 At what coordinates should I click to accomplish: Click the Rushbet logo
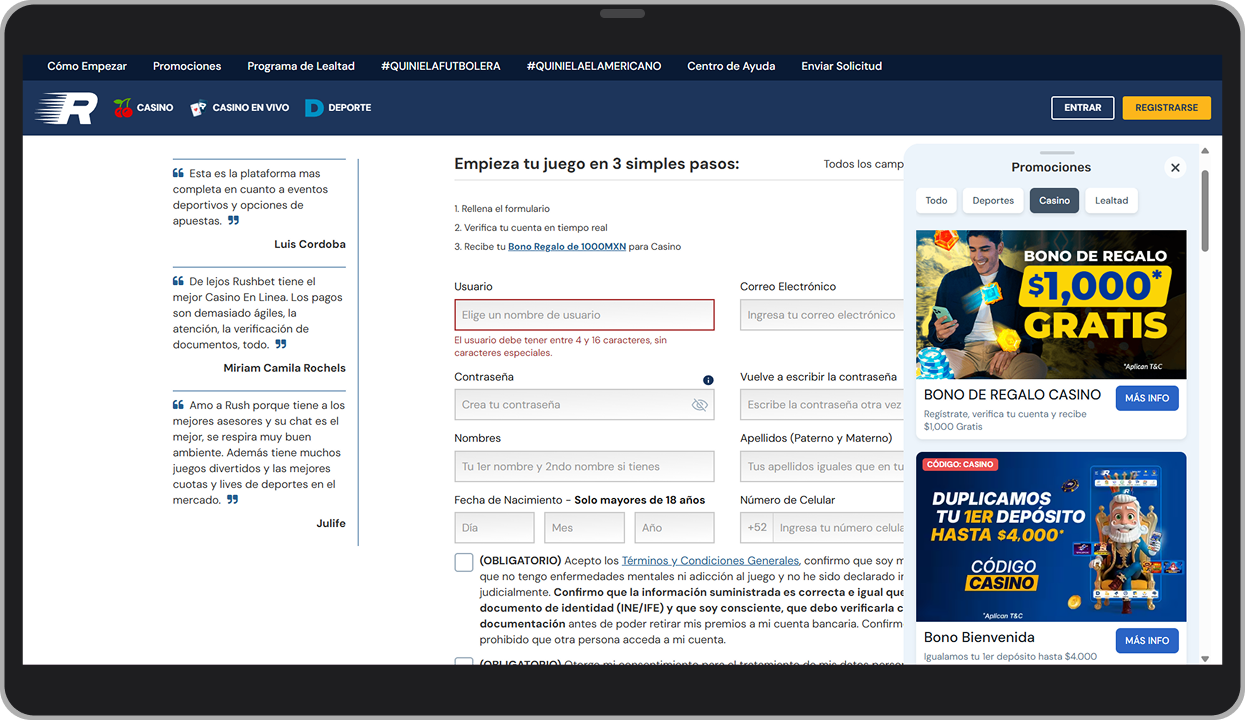coord(66,108)
